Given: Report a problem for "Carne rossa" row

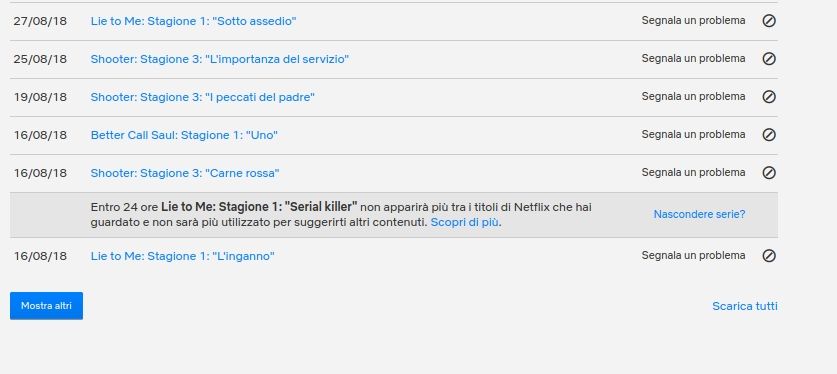Looking at the screenshot, I should (693, 172).
